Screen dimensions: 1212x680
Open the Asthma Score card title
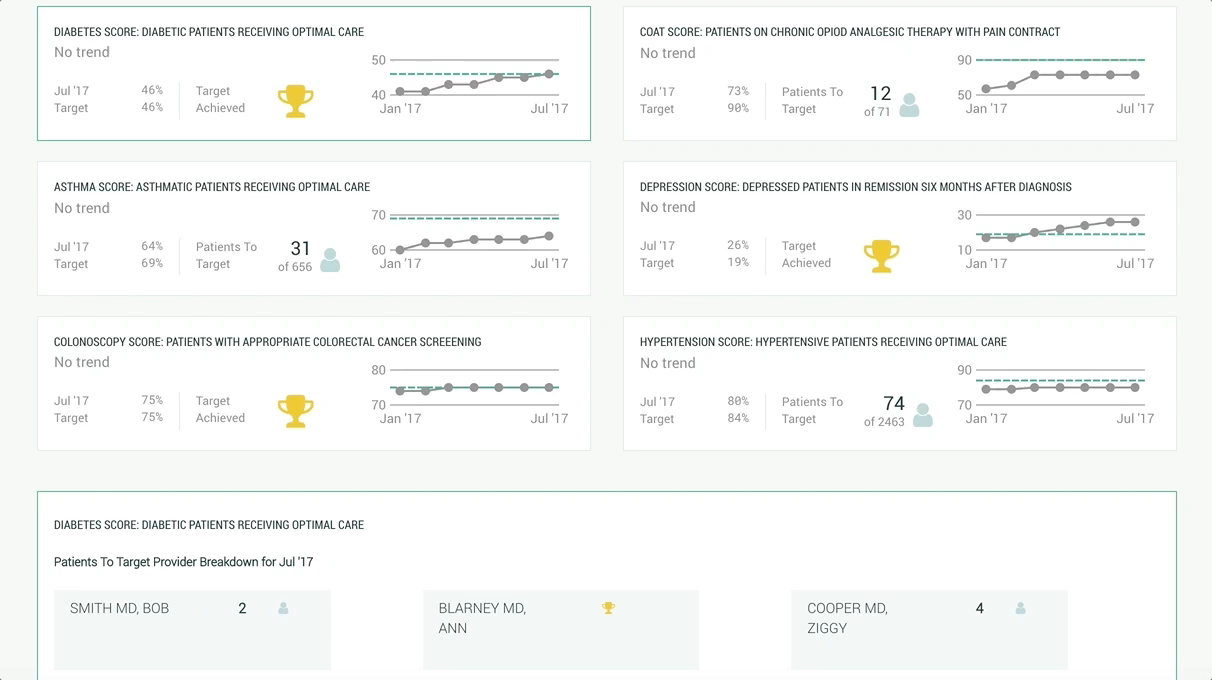tap(211, 186)
